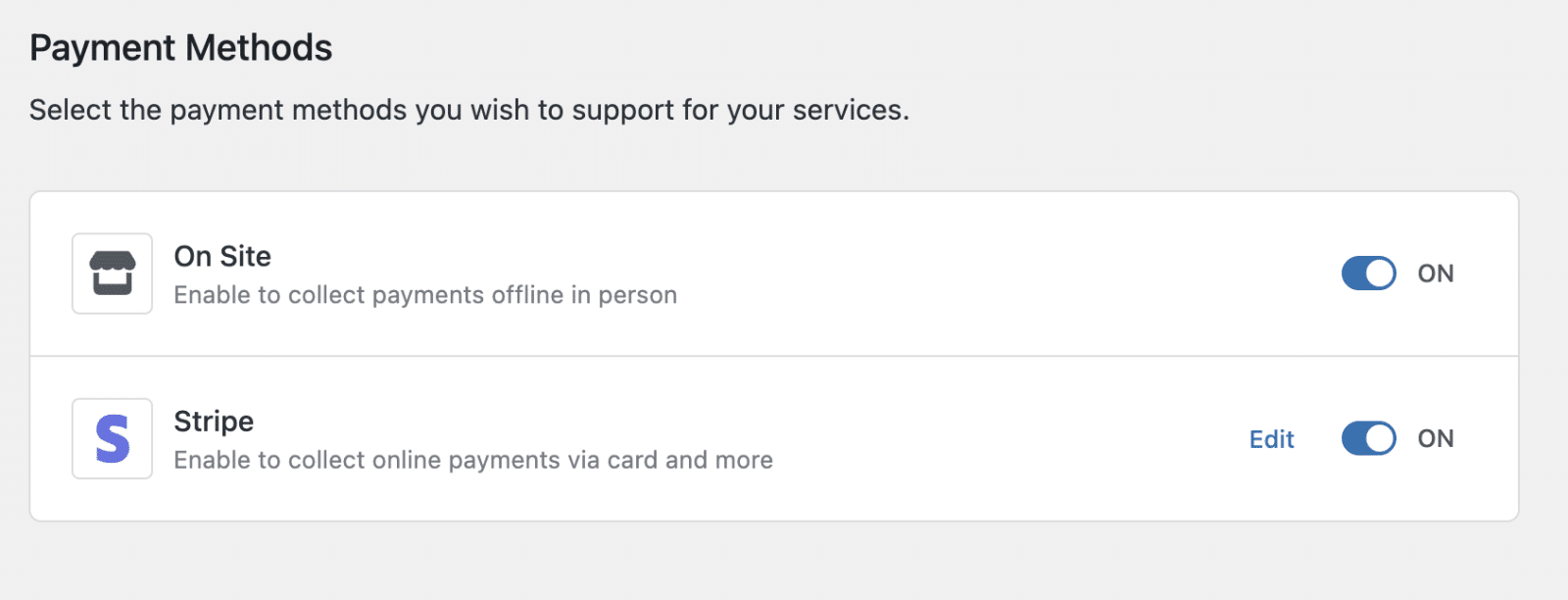Image resolution: width=1568 pixels, height=600 pixels.
Task: Tap the rounded square containing the Stripe logo
Action: pos(111,438)
